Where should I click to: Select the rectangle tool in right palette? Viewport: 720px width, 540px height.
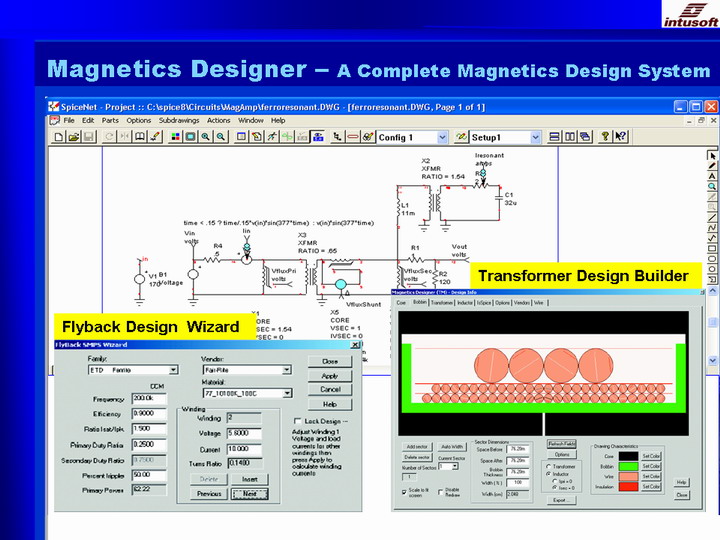[712, 248]
